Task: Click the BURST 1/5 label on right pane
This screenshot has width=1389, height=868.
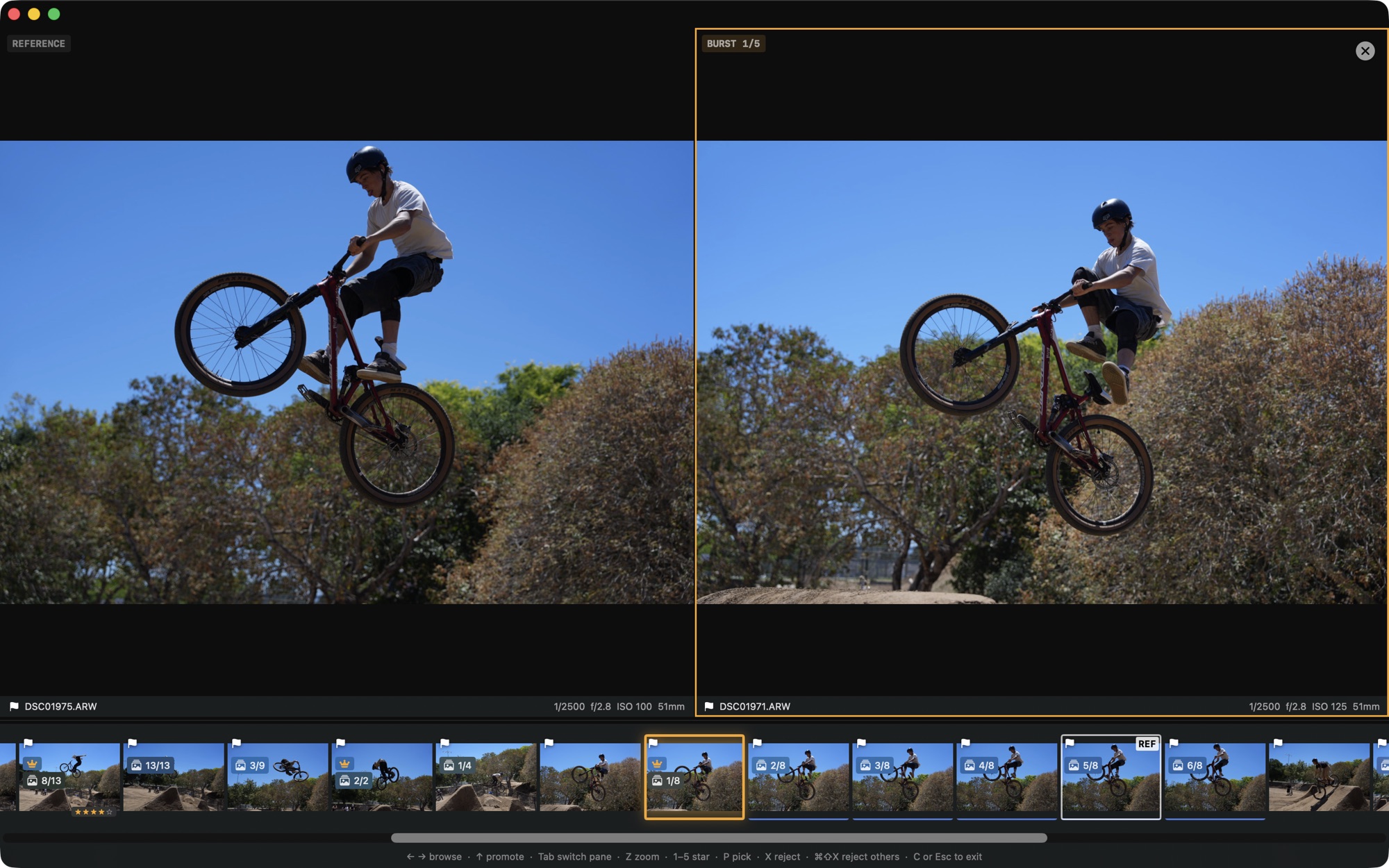Action: [733, 44]
